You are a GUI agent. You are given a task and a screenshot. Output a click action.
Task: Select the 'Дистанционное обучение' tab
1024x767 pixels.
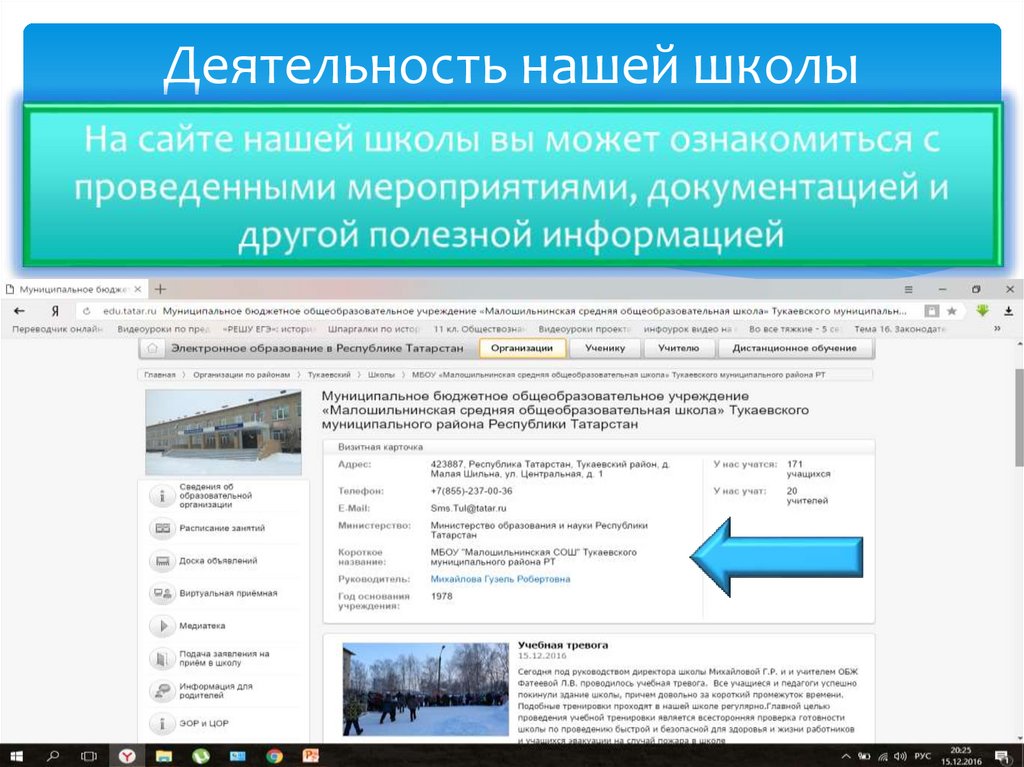pyautogui.click(x=794, y=348)
